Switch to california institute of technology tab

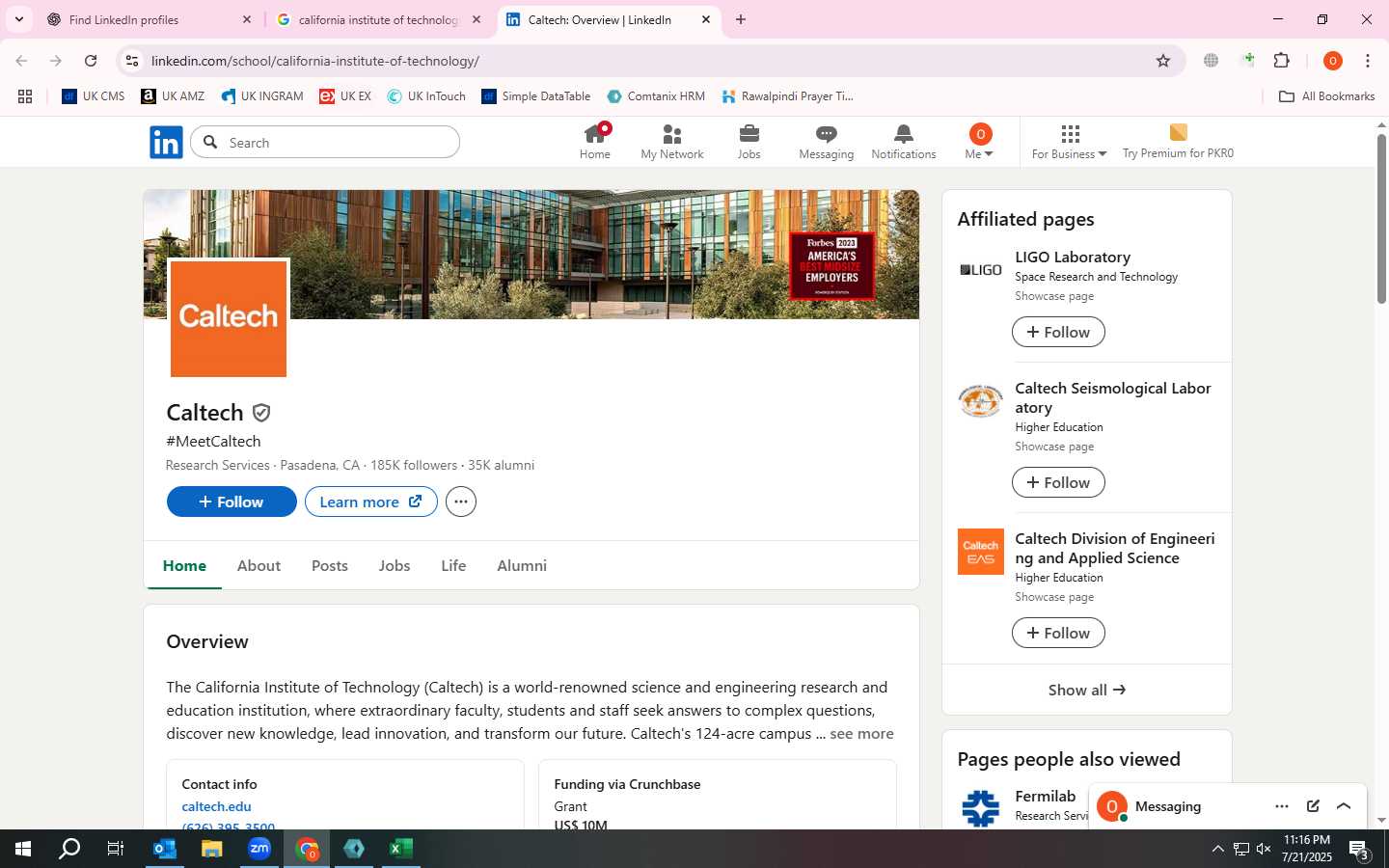tap(379, 19)
